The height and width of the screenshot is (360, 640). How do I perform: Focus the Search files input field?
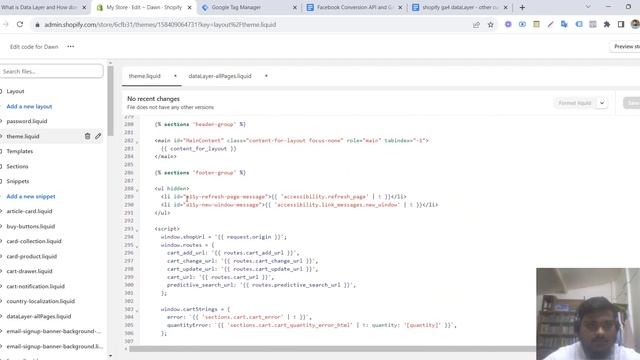(51, 71)
